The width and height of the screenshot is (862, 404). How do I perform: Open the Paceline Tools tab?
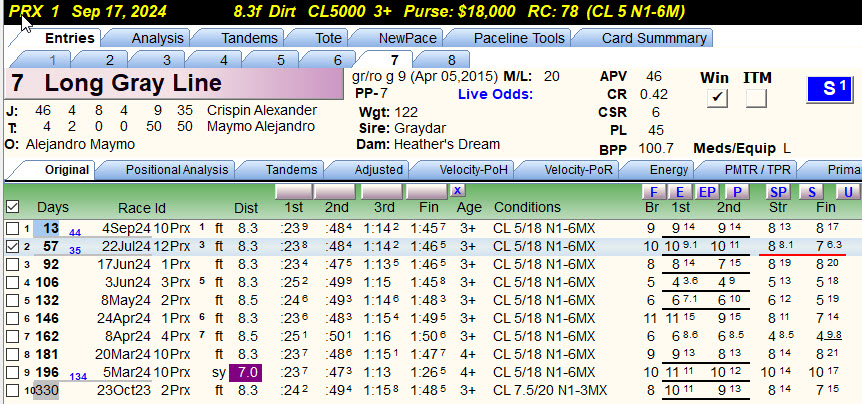pos(515,38)
